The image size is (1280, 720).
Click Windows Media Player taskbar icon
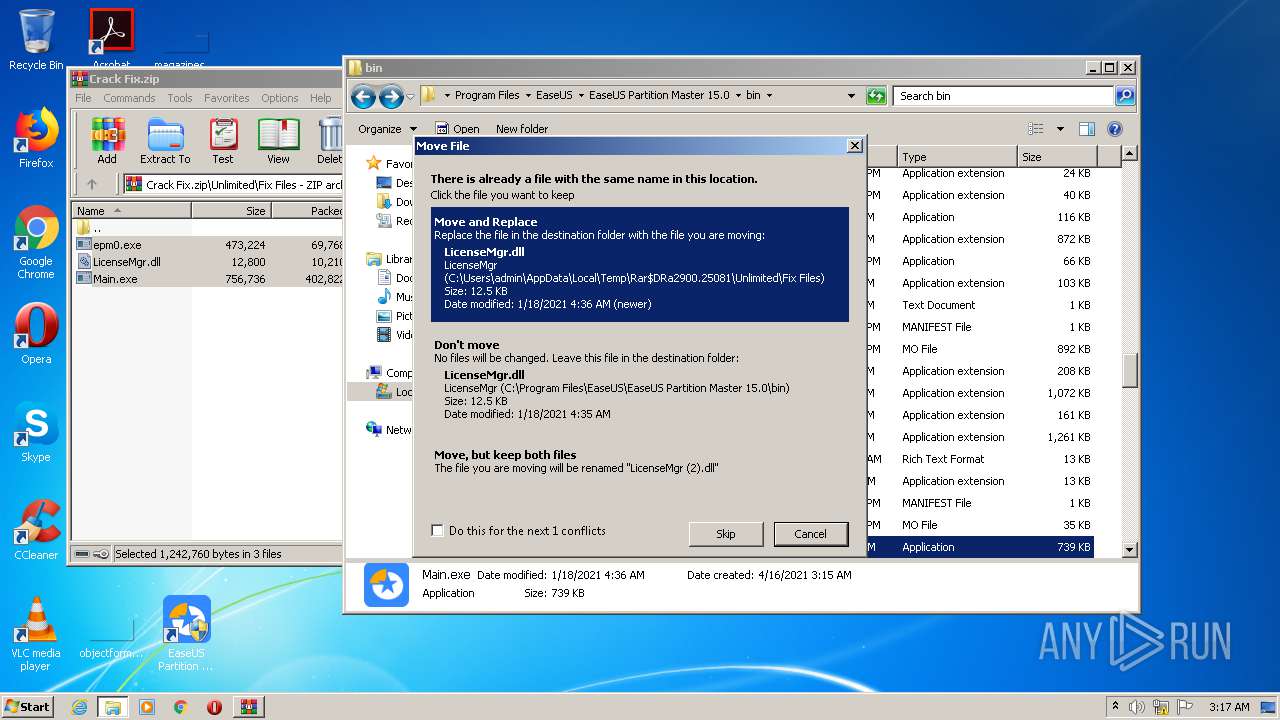(x=147, y=707)
